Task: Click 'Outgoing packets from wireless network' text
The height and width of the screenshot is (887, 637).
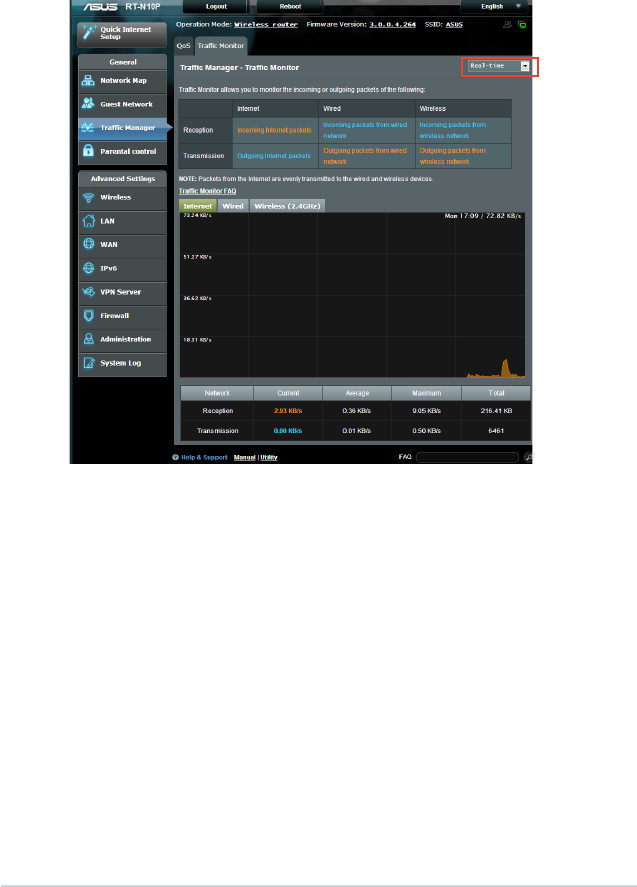Action: (x=453, y=156)
